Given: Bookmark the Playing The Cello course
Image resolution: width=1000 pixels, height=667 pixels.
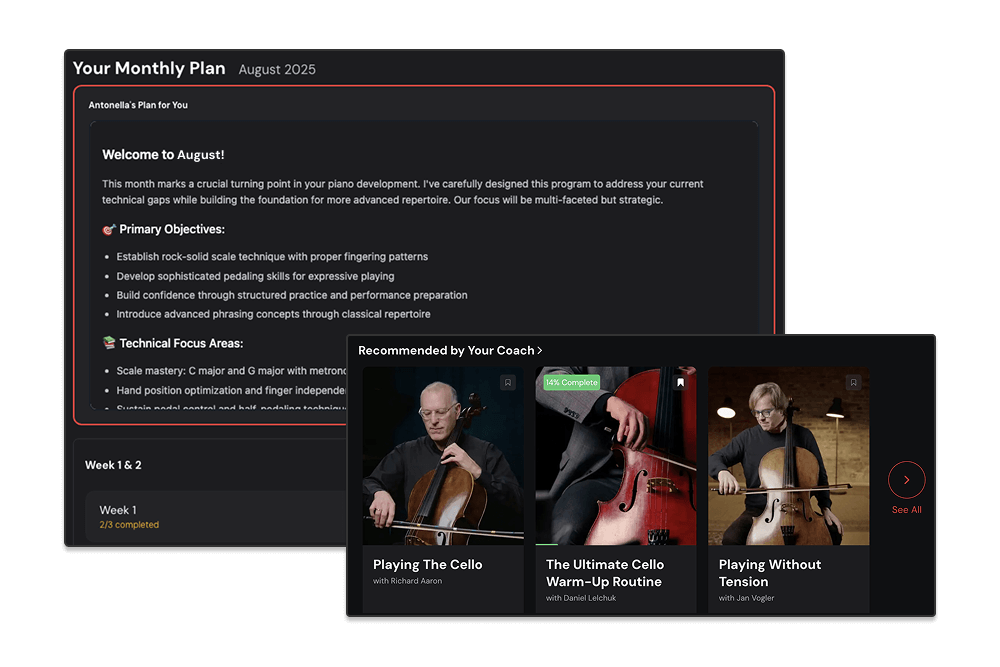Looking at the screenshot, I should [x=508, y=383].
